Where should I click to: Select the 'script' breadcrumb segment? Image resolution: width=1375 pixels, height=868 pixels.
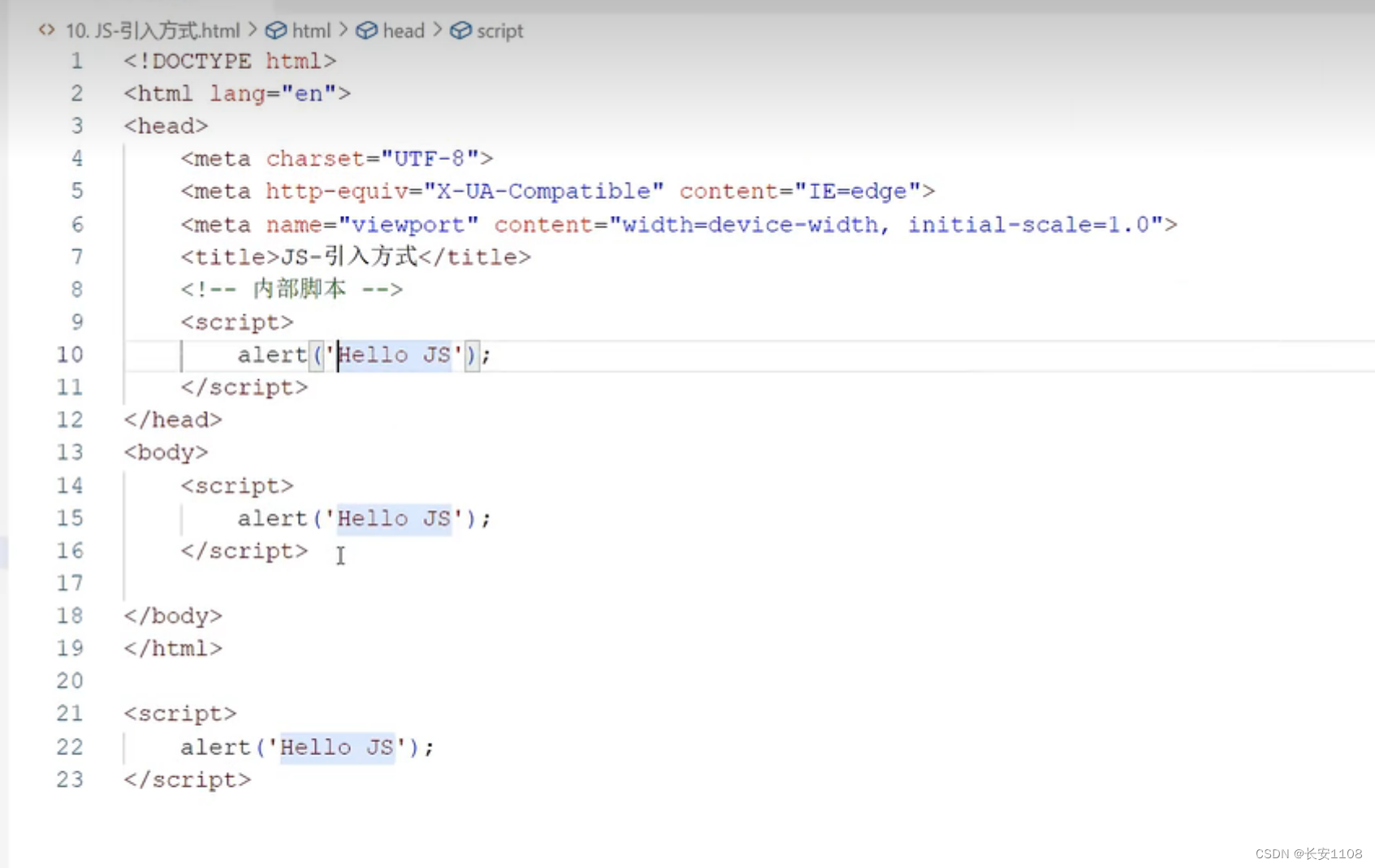[499, 31]
